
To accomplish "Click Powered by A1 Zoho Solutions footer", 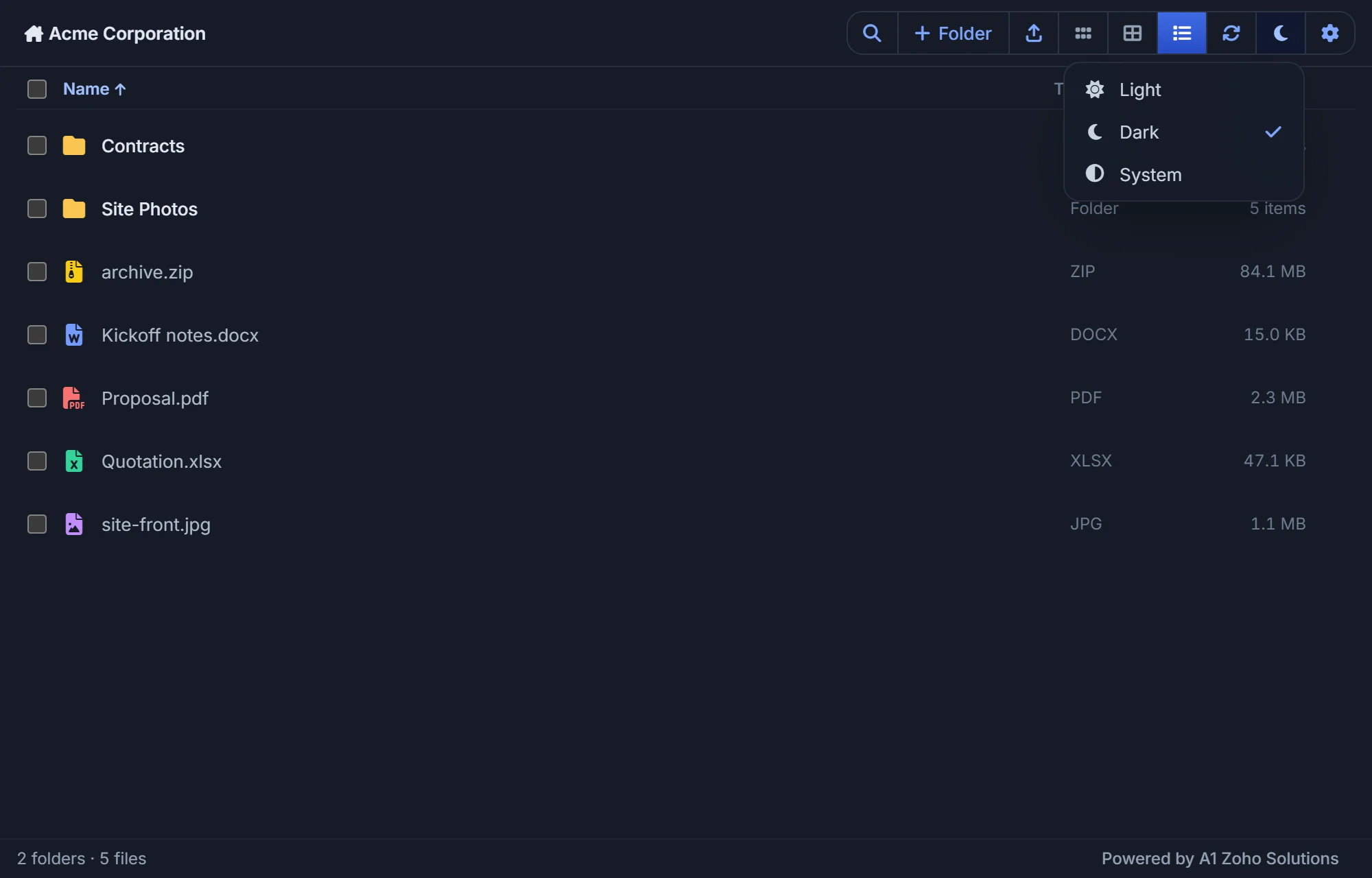I will 1220,859.
